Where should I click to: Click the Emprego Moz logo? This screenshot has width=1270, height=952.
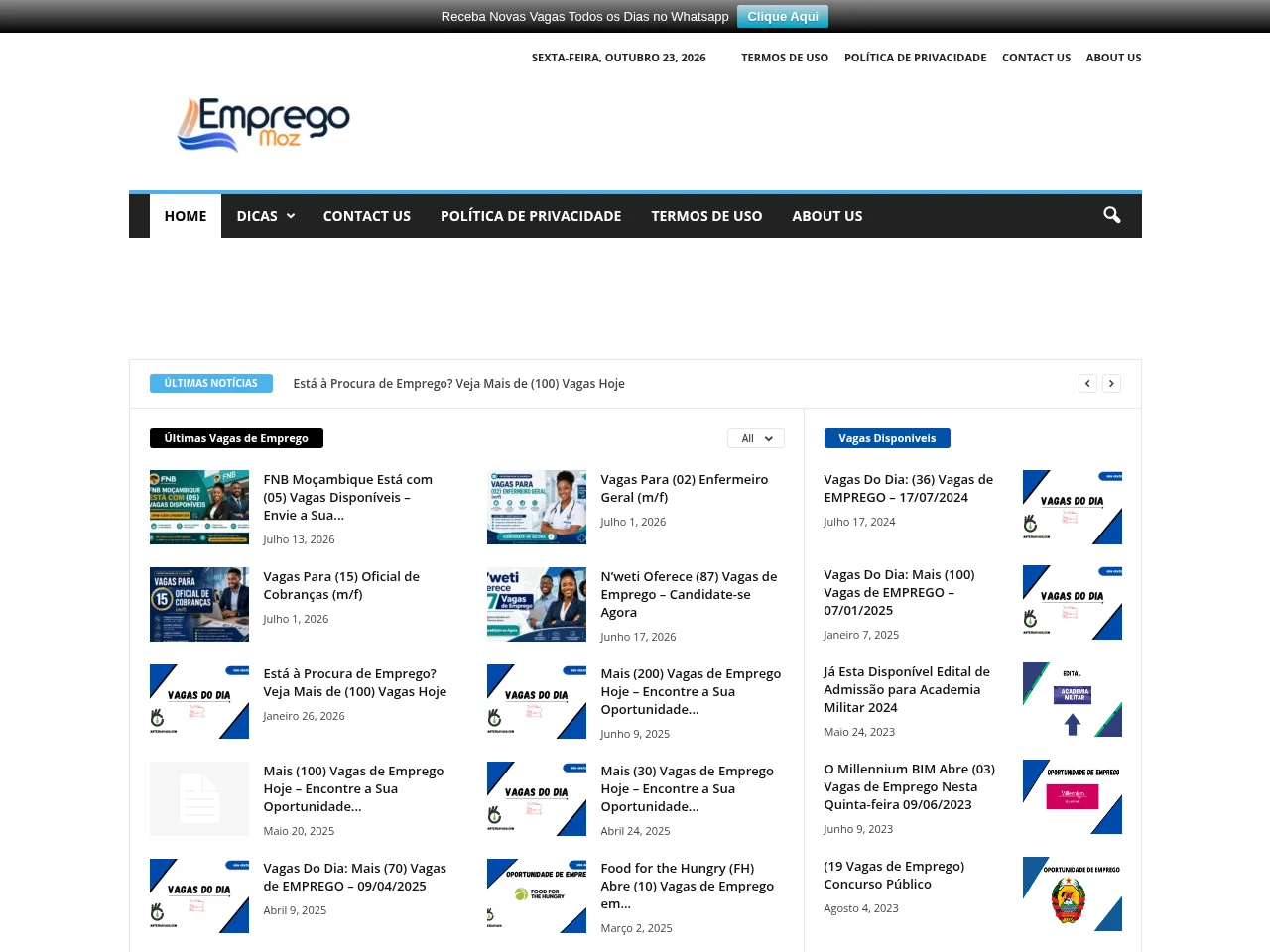pyautogui.click(x=263, y=125)
